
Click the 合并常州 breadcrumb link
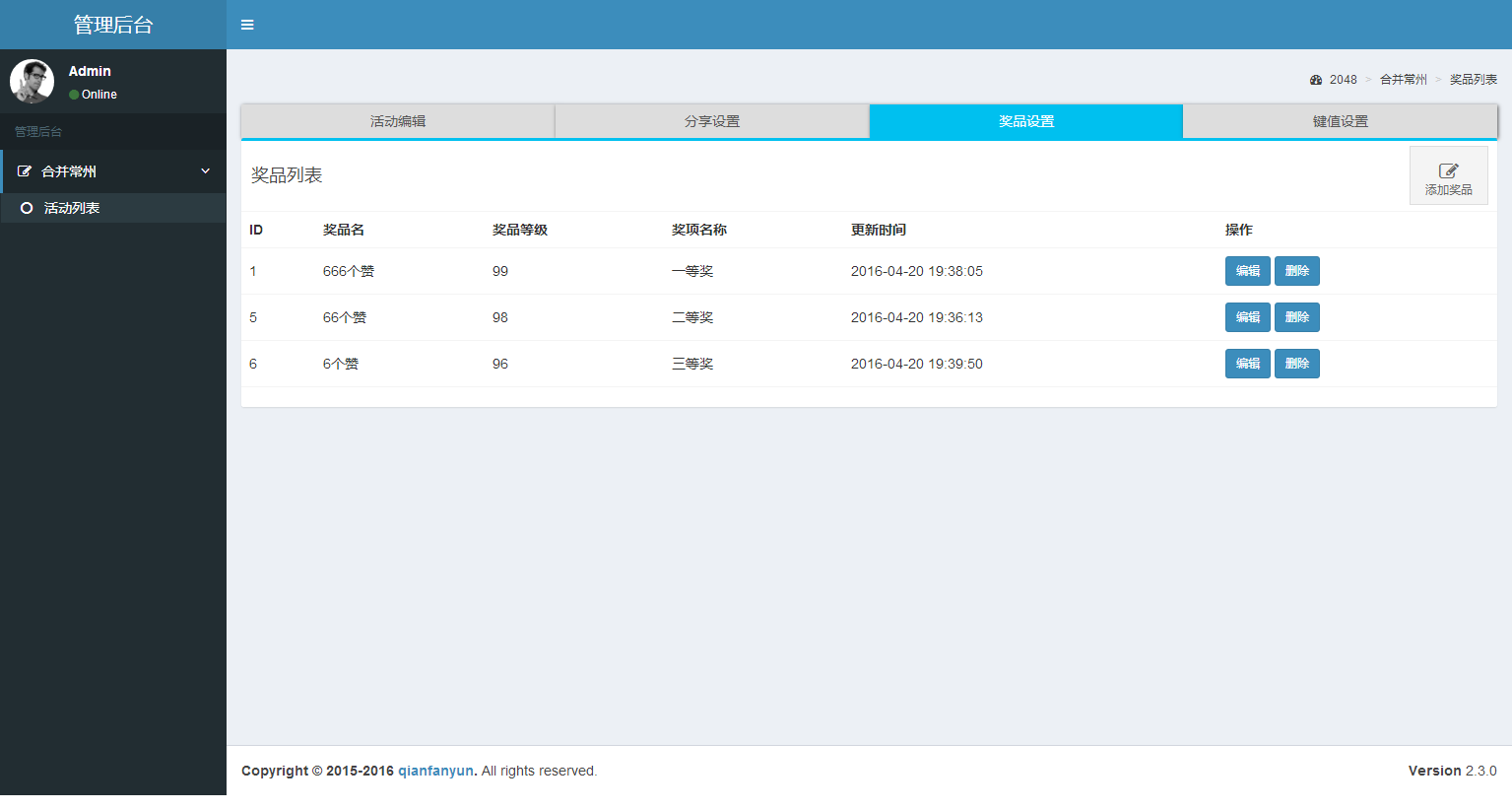[x=1403, y=80]
